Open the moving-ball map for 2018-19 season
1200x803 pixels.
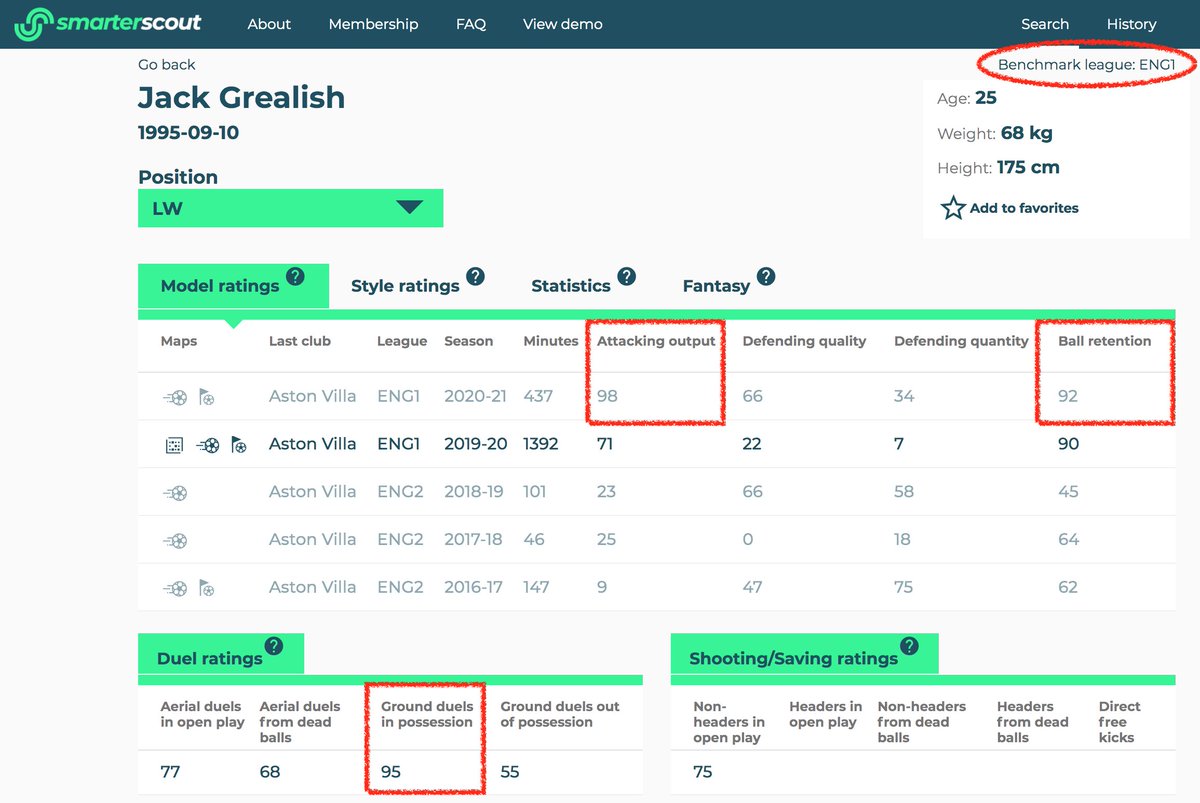[176, 492]
